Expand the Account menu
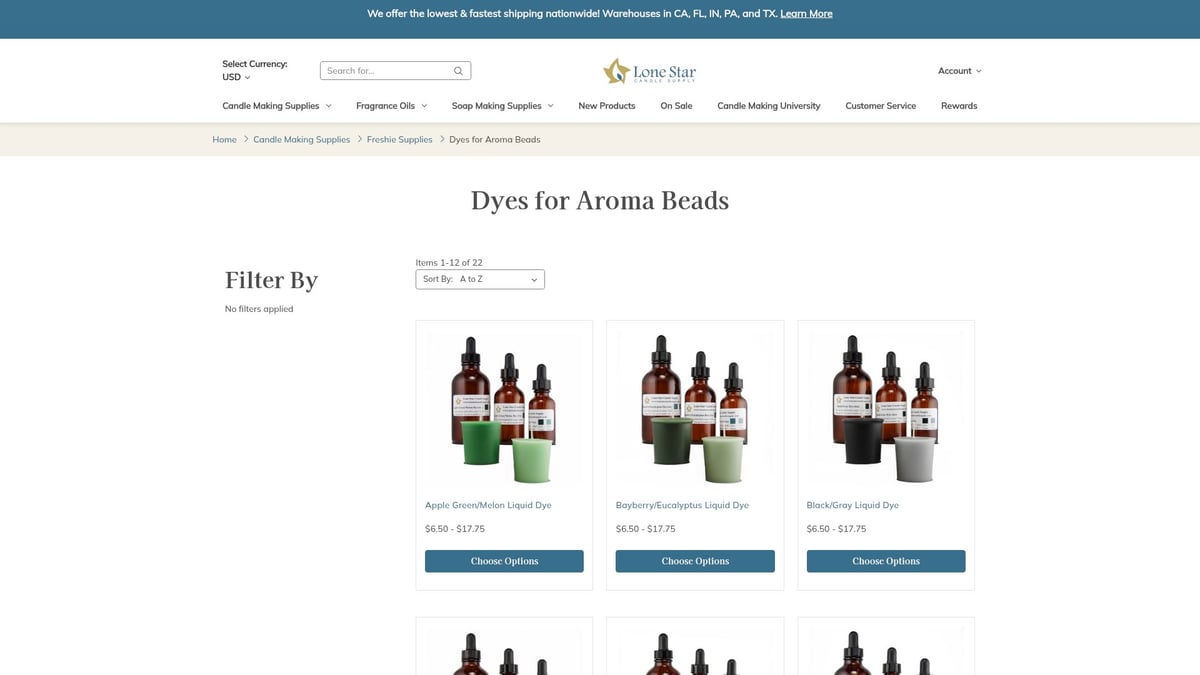This screenshot has height=675, width=1200. click(x=959, y=71)
